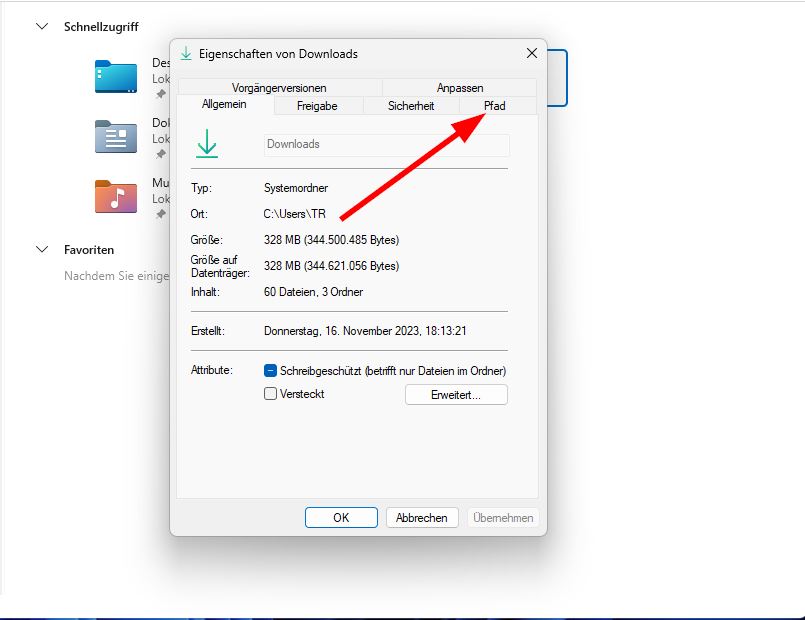
Task: Click the download icon in dialog title bar
Action: click(x=186, y=53)
